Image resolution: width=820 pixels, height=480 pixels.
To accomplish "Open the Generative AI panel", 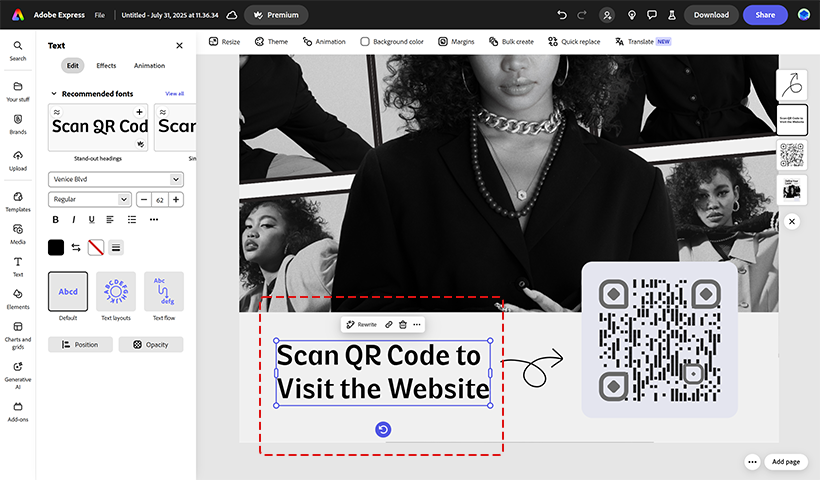I will pos(18,375).
